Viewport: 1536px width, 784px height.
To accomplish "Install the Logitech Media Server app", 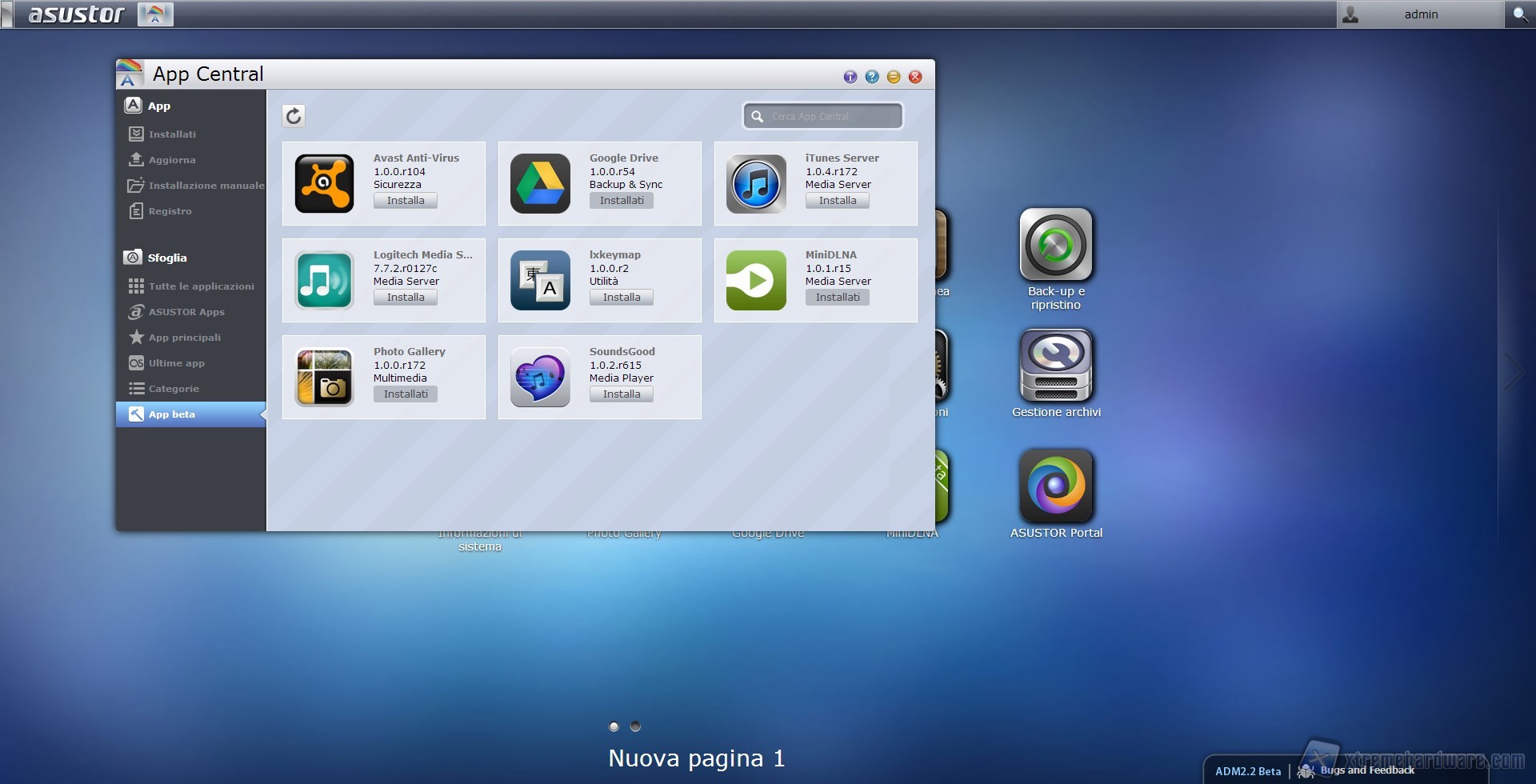I will pyautogui.click(x=406, y=298).
